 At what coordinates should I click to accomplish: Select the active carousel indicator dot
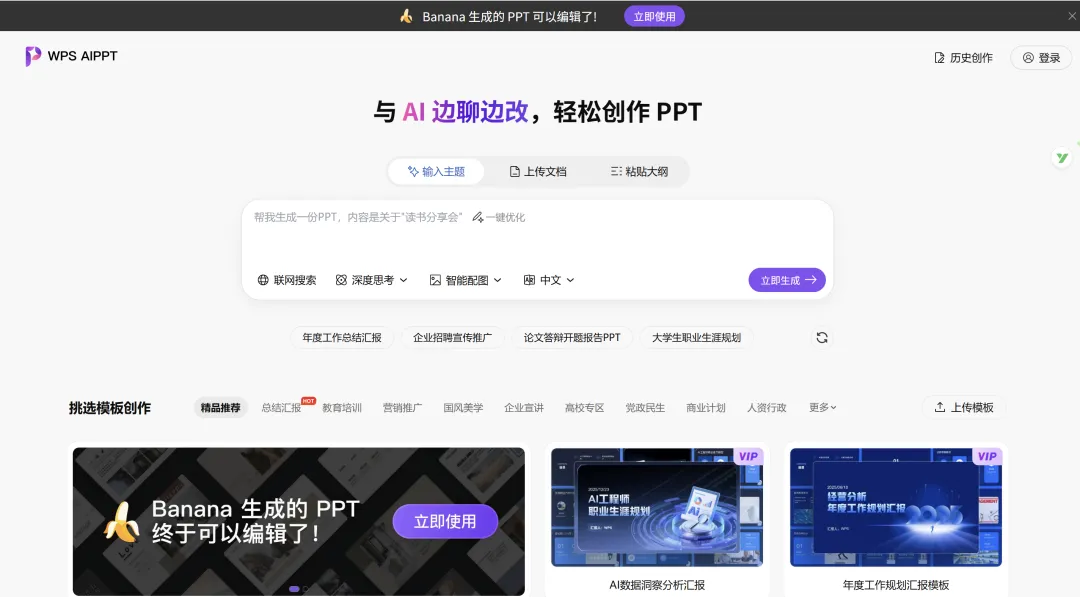(294, 589)
